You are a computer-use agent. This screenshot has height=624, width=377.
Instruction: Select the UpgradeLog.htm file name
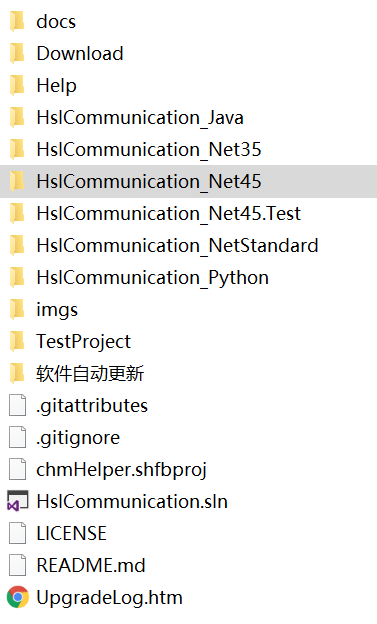coord(109,597)
